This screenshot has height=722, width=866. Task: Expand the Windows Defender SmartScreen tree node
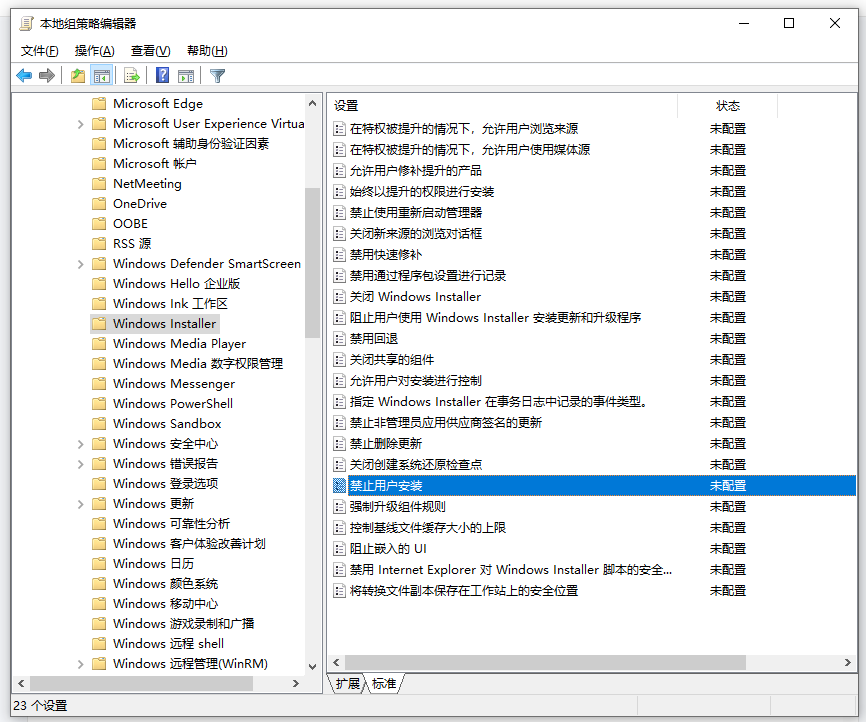pyautogui.click(x=80, y=264)
